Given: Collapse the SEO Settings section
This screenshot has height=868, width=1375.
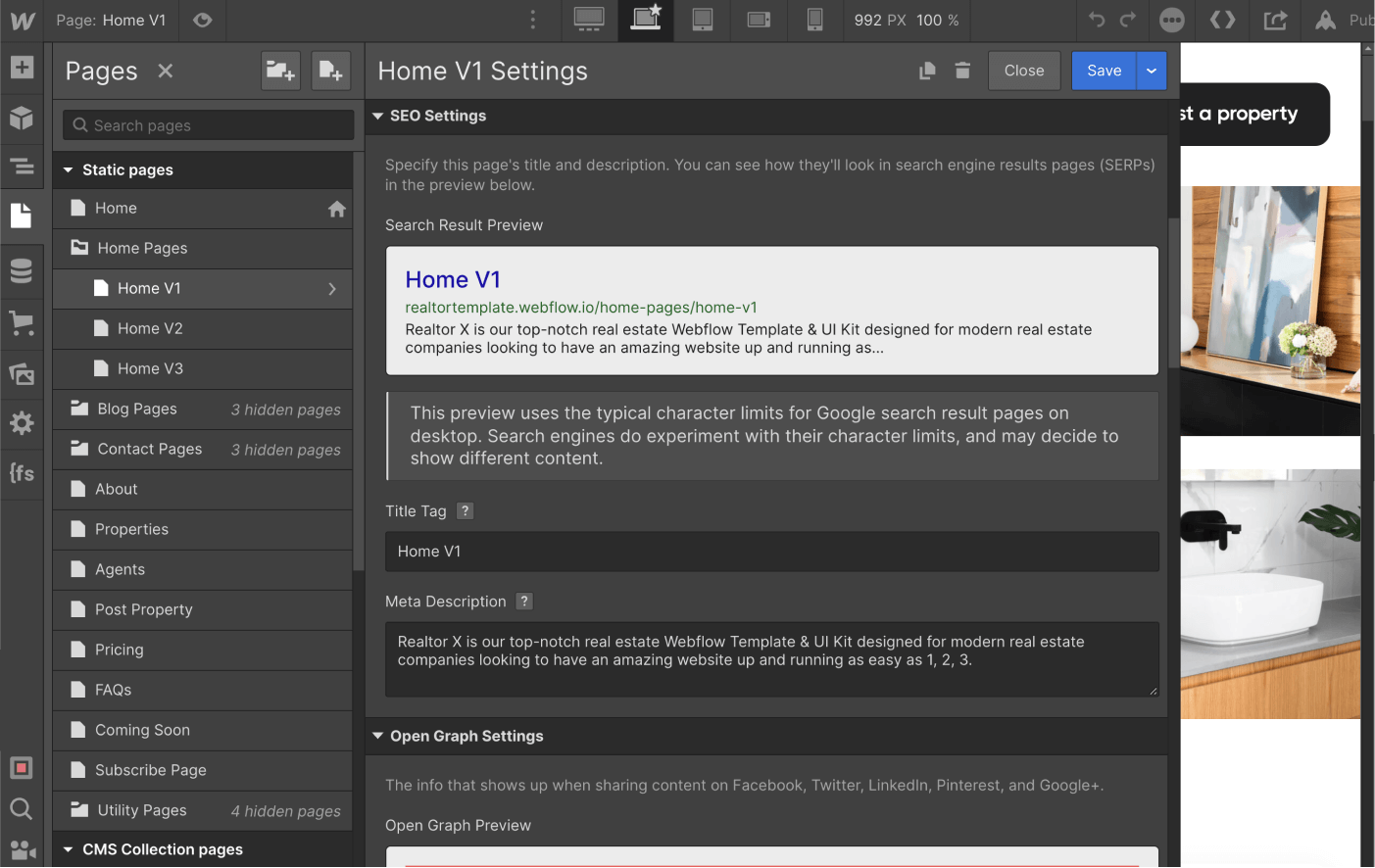Looking at the screenshot, I should tap(378, 116).
